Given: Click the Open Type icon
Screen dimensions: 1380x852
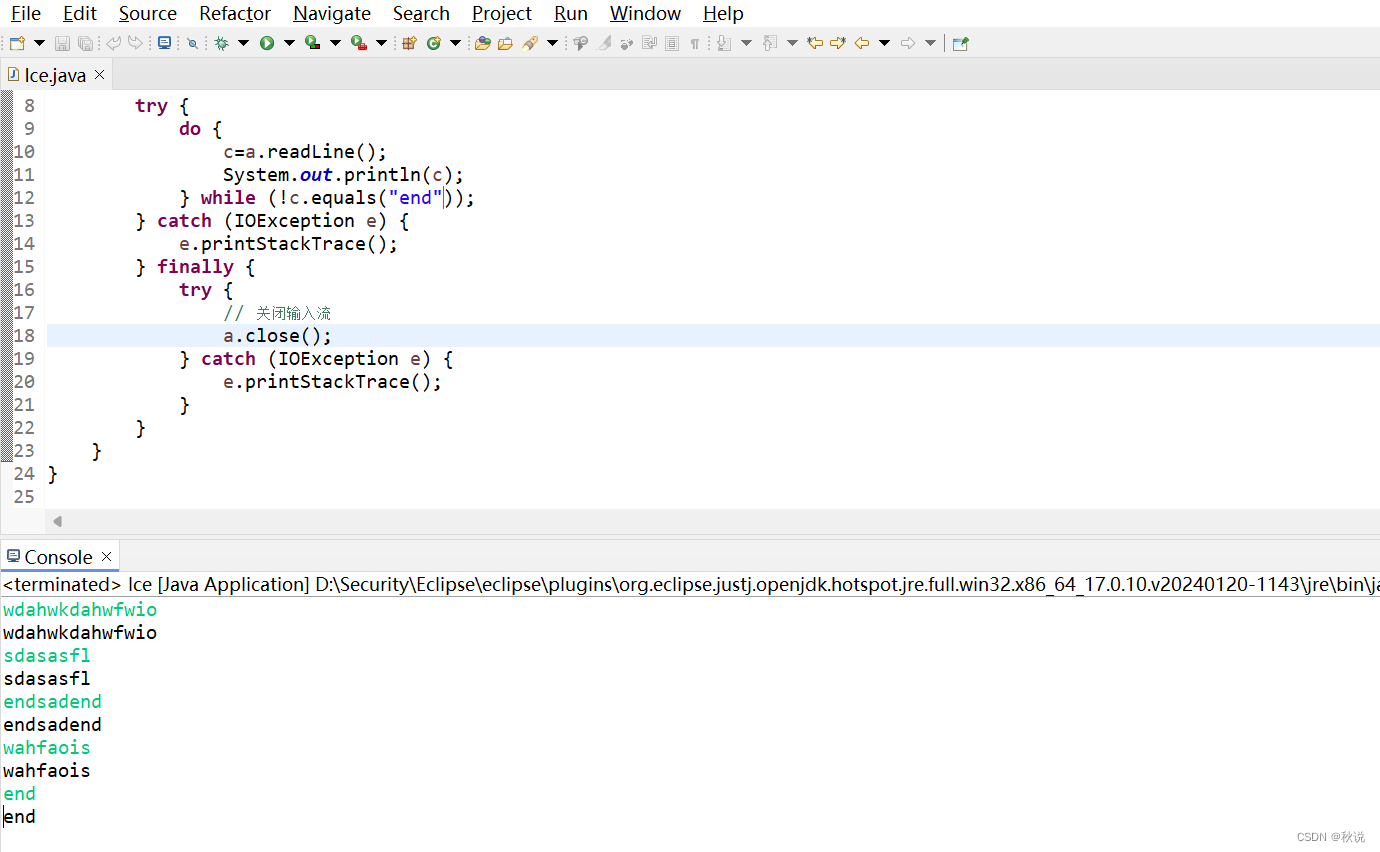Looking at the screenshot, I should (x=483, y=43).
